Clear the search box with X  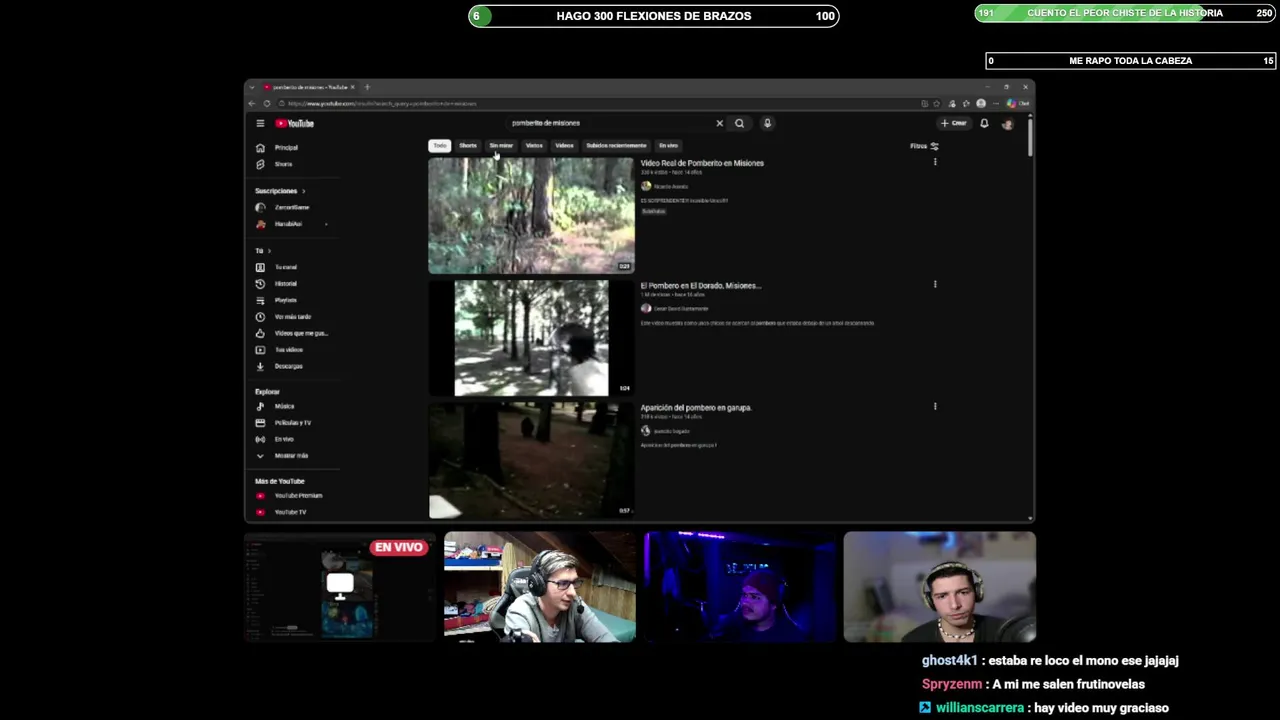719,123
